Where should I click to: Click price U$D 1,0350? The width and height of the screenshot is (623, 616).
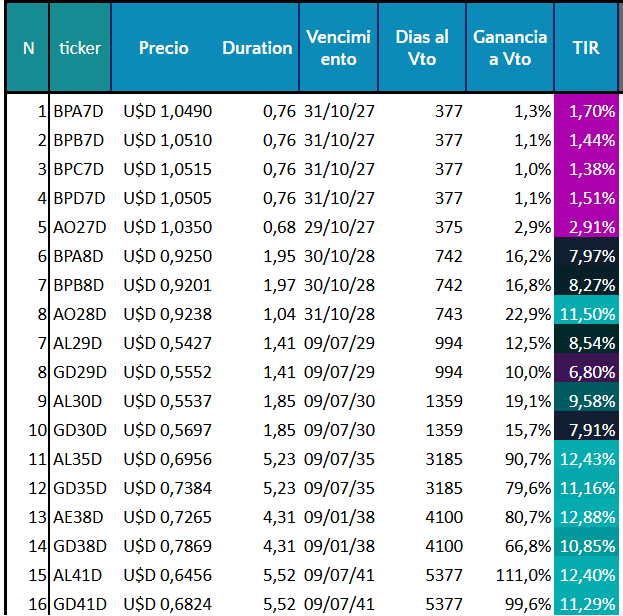pyautogui.click(x=168, y=227)
